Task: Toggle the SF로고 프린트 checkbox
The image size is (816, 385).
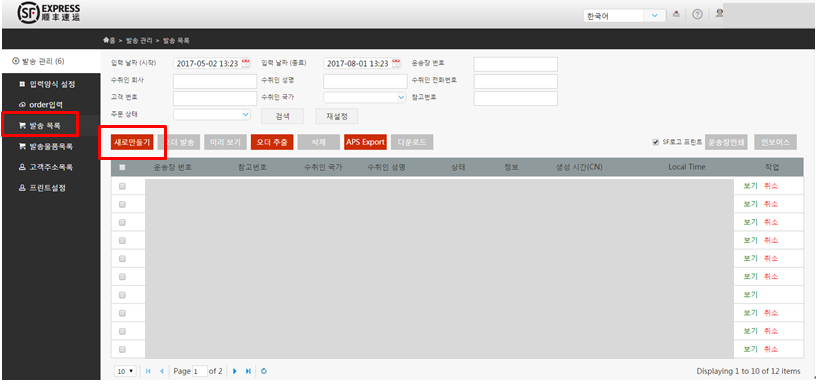Action: [656, 142]
